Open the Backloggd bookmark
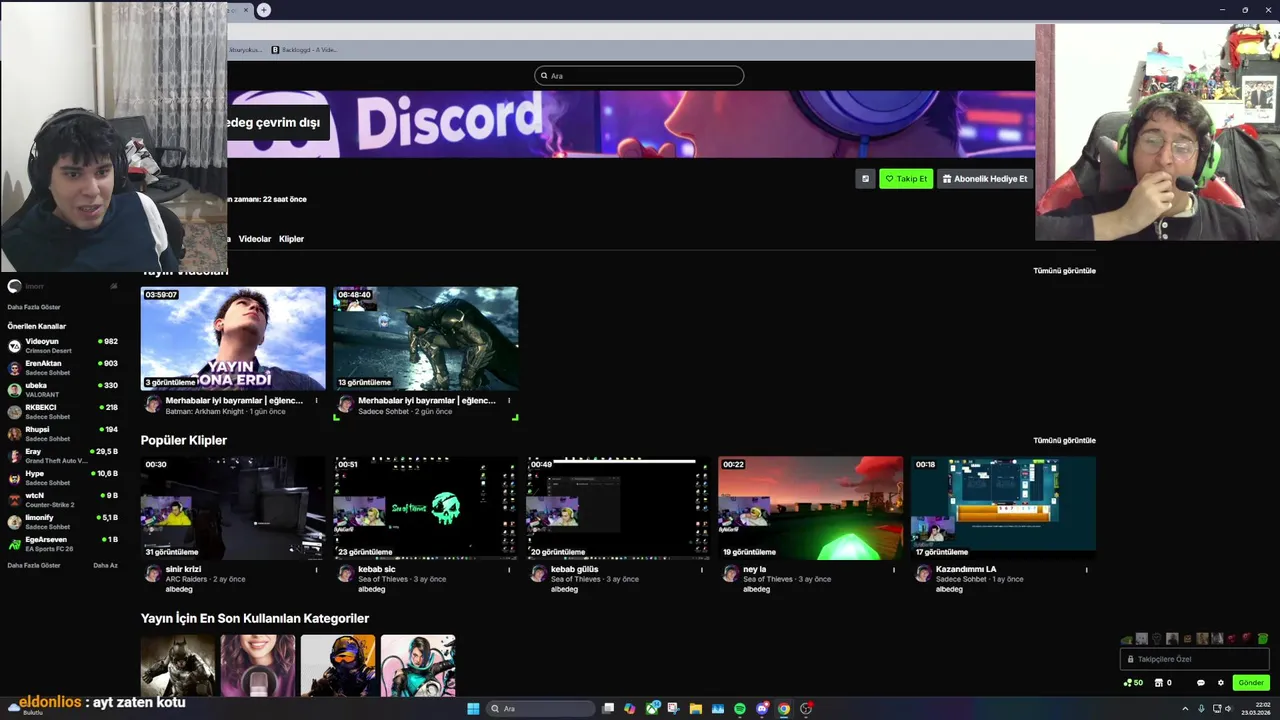Viewport: 1280px width, 720px height. [305, 50]
